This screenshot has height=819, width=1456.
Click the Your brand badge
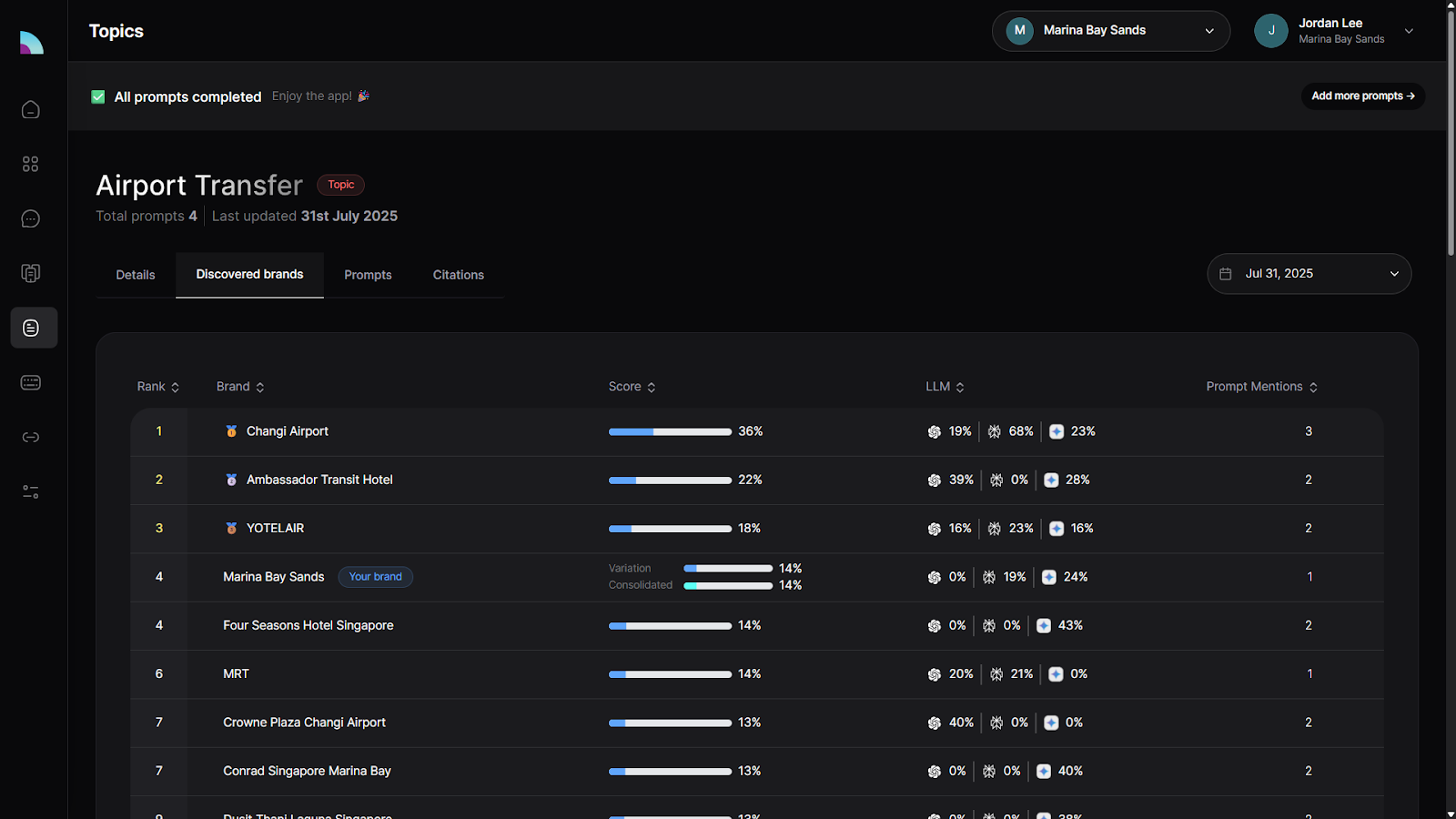(x=375, y=577)
